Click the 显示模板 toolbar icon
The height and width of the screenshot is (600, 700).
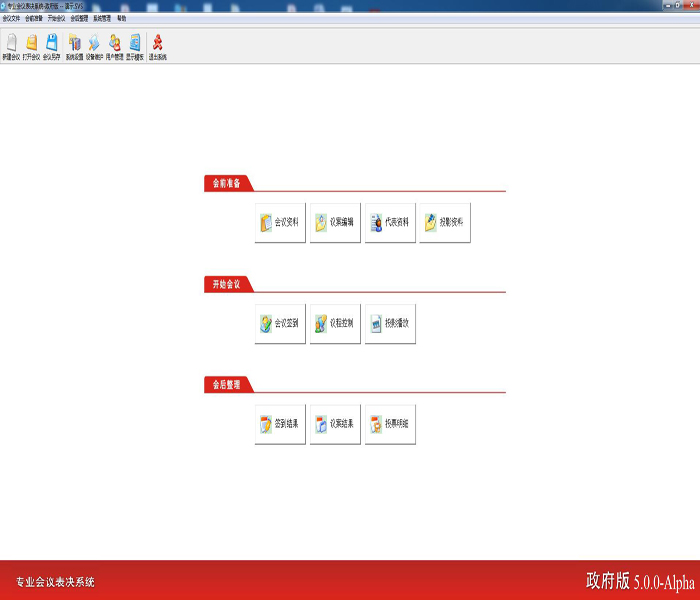click(x=135, y=46)
